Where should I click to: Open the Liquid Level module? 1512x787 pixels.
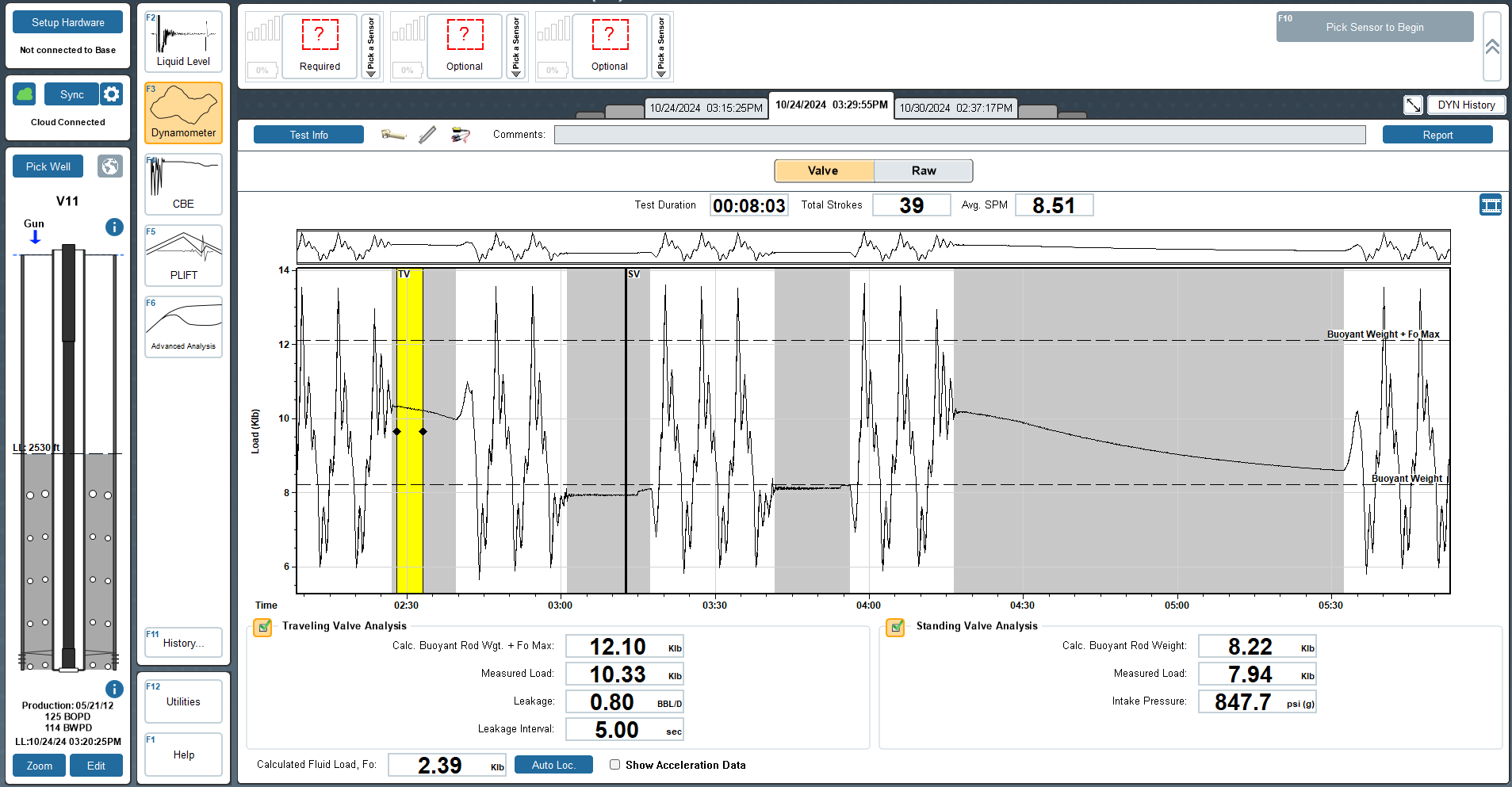tap(183, 41)
